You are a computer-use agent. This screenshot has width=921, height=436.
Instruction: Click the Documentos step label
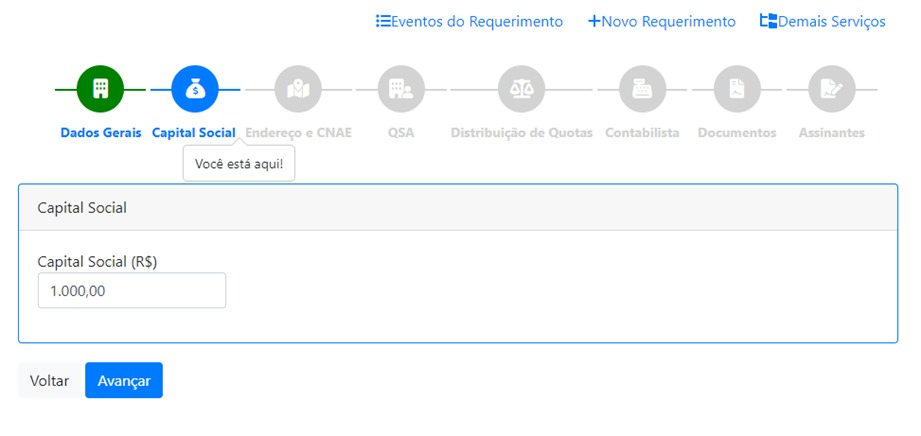[x=737, y=132]
